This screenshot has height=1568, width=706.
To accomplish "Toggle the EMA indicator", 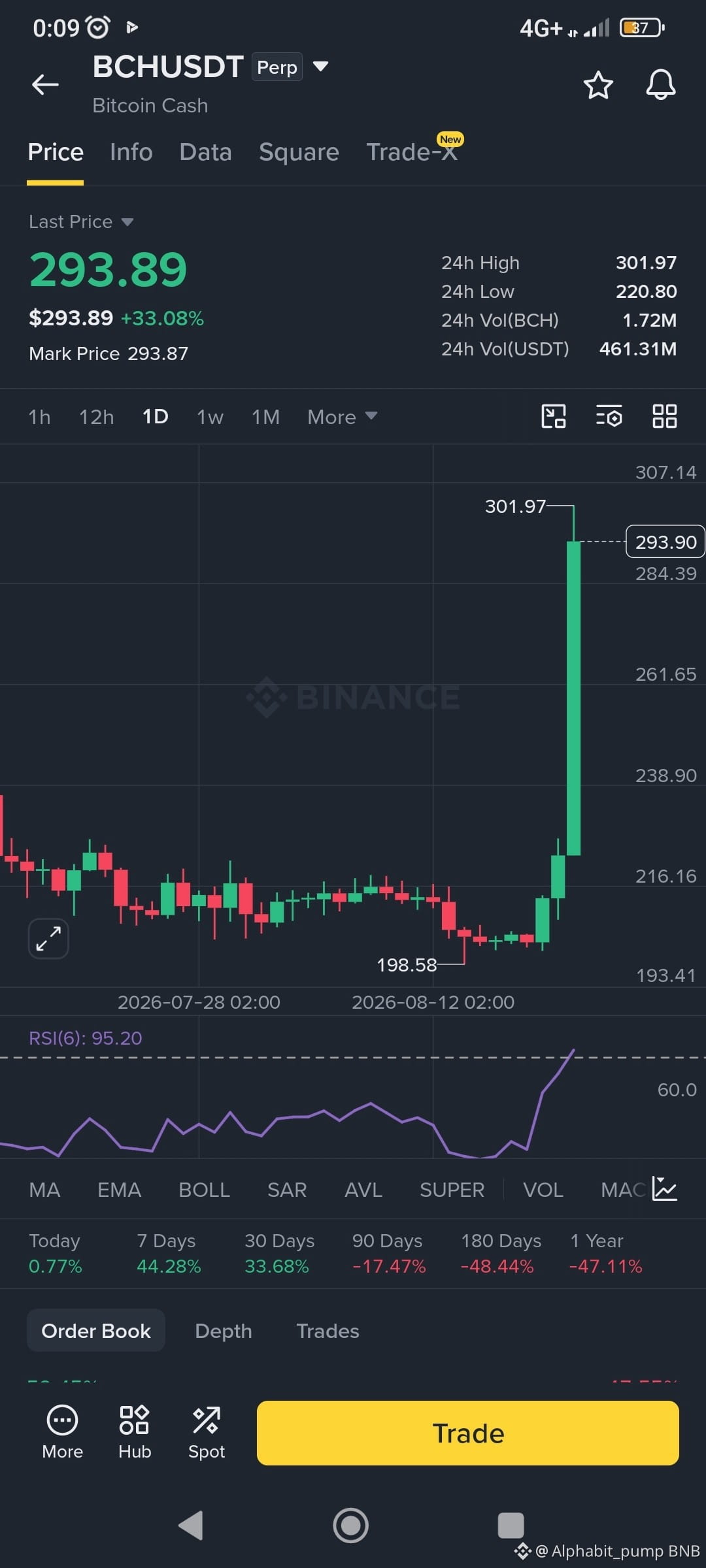I will (x=119, y=1190).
